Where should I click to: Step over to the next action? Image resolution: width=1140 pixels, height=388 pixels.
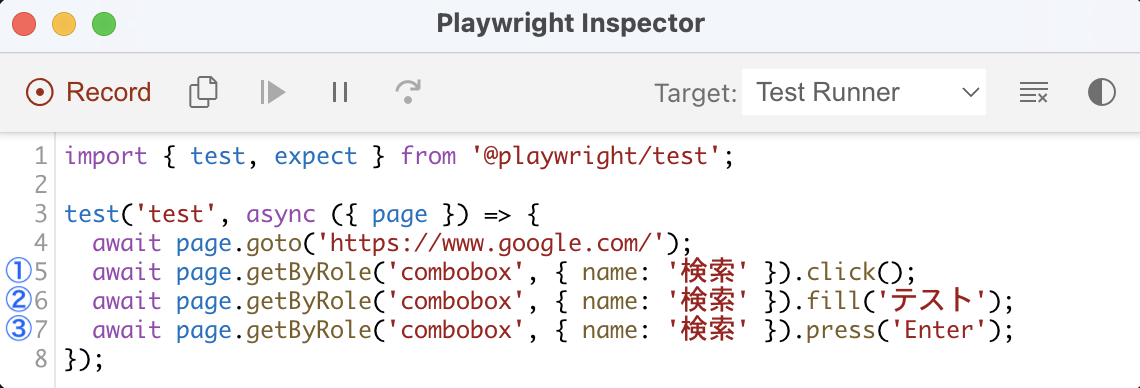click(408, 92)
